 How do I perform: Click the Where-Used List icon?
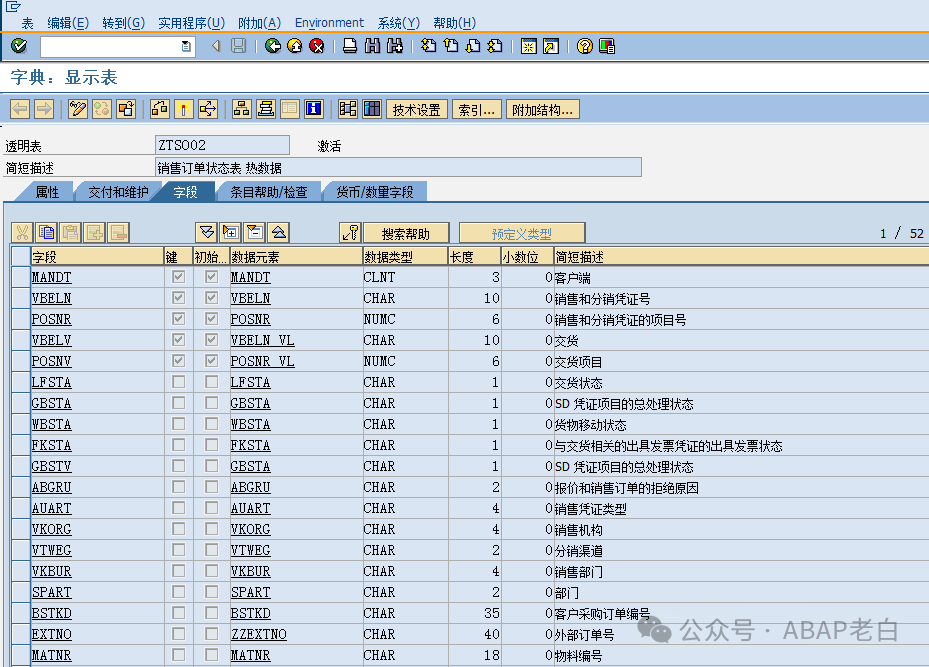(x=208, y=109)
